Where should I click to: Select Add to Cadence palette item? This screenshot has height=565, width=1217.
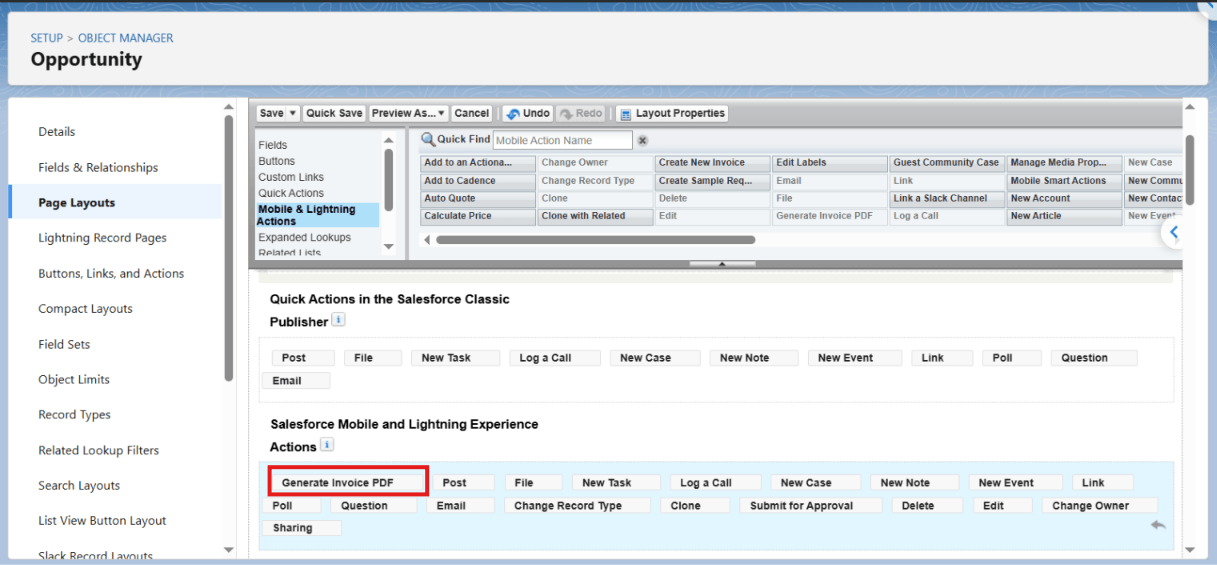tap(478, 181)
